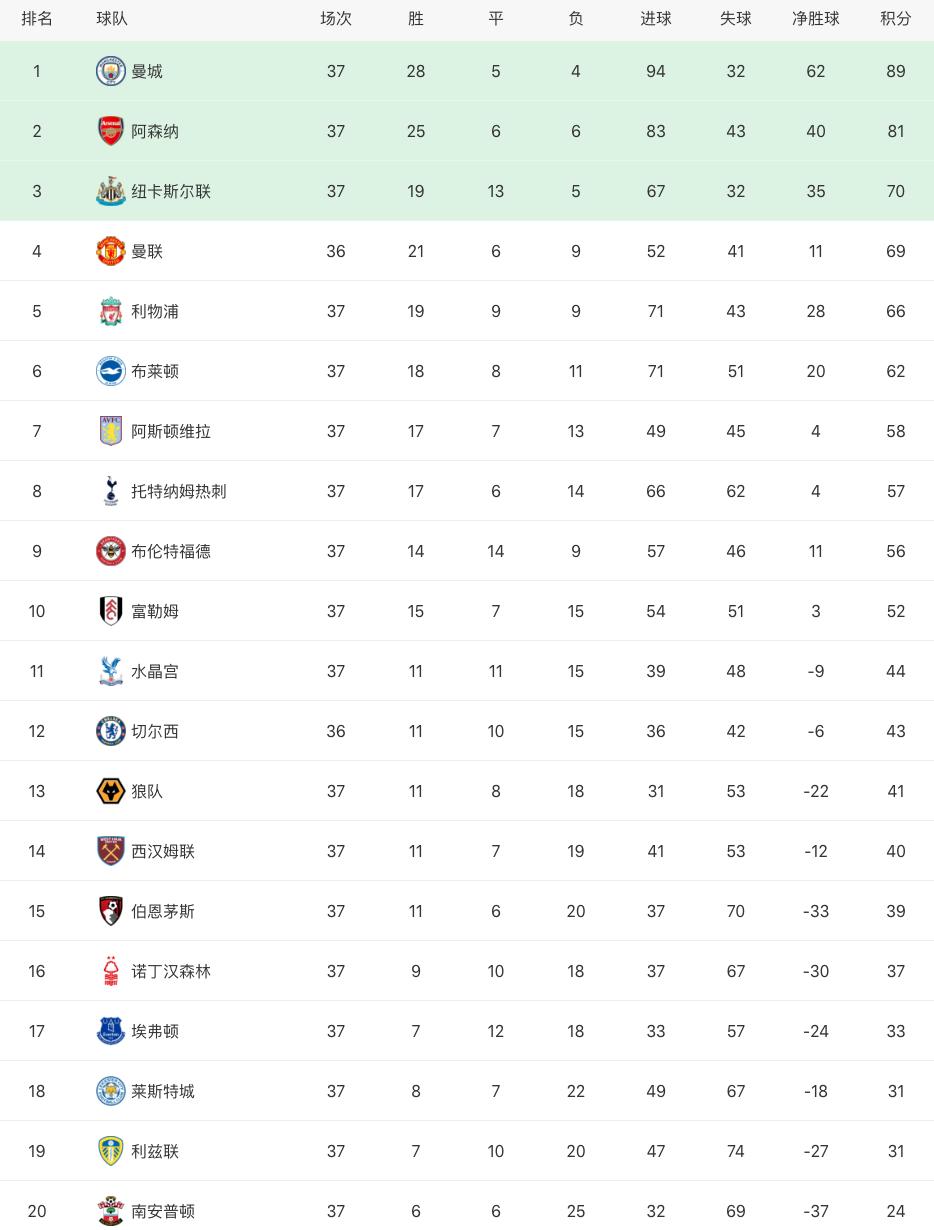This screenshot has width=934, height=1230.
Task: Select the 西汉姆联 team name
Action: click(x=163, y=851)
